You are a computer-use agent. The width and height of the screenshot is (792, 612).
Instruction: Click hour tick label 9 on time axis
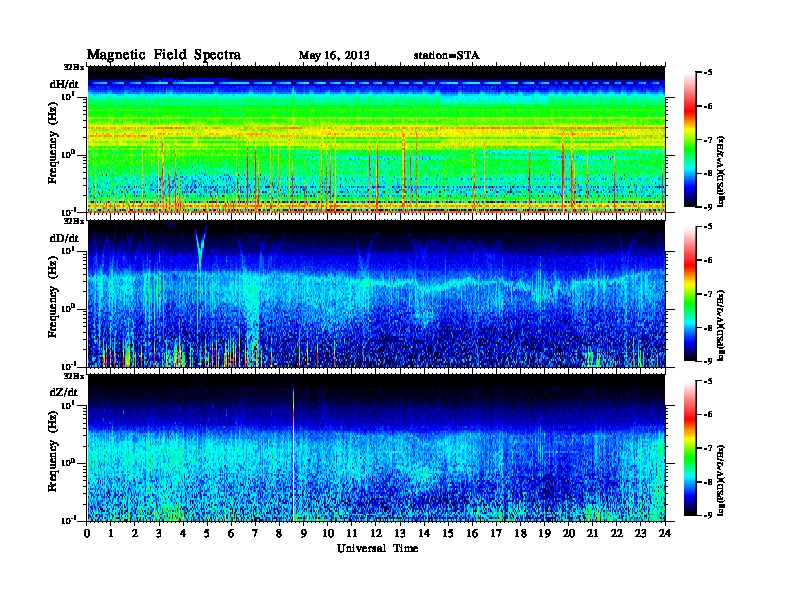(x=304, y=533)
